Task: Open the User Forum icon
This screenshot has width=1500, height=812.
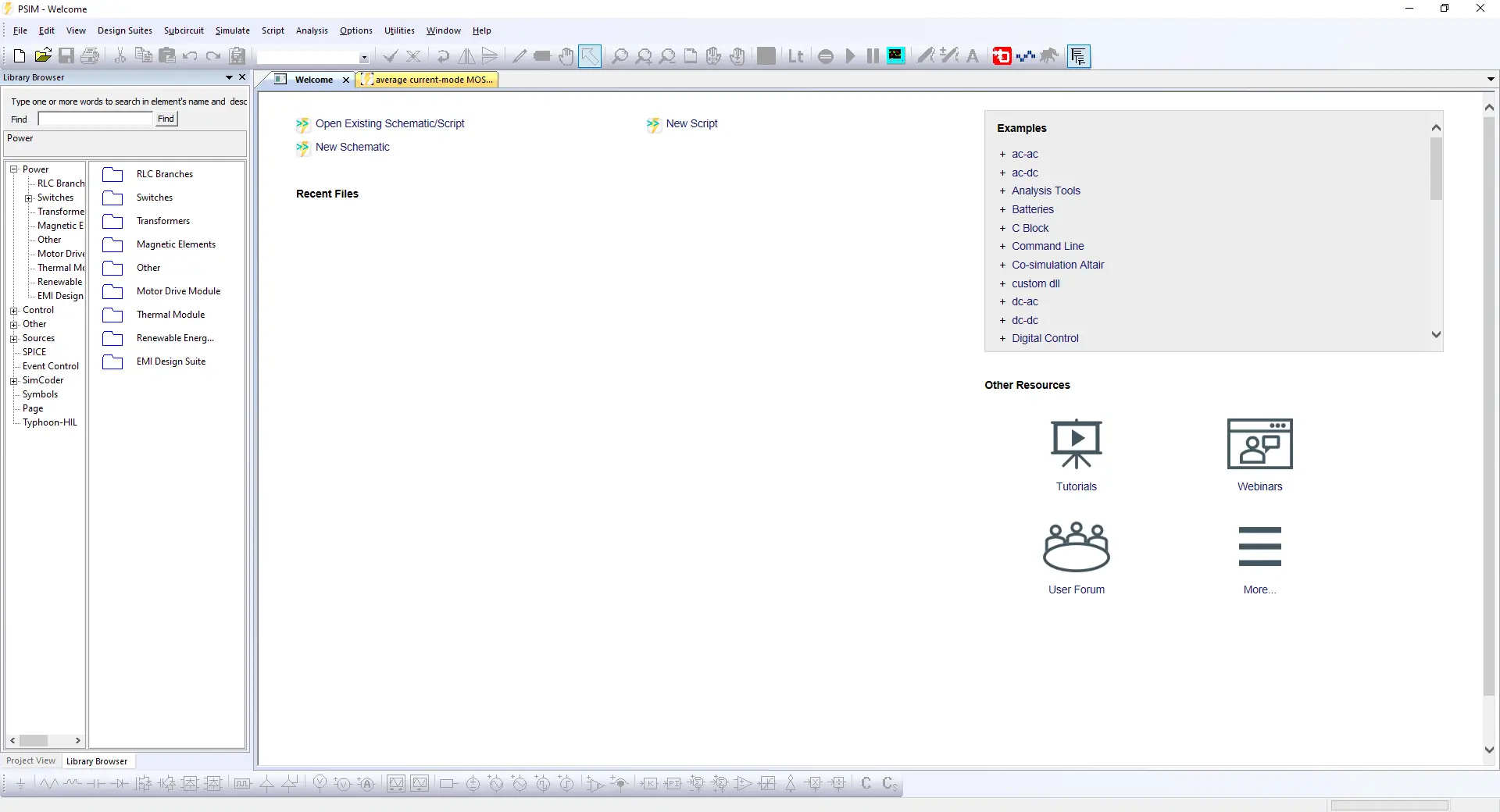Action: coord(1077,547)
